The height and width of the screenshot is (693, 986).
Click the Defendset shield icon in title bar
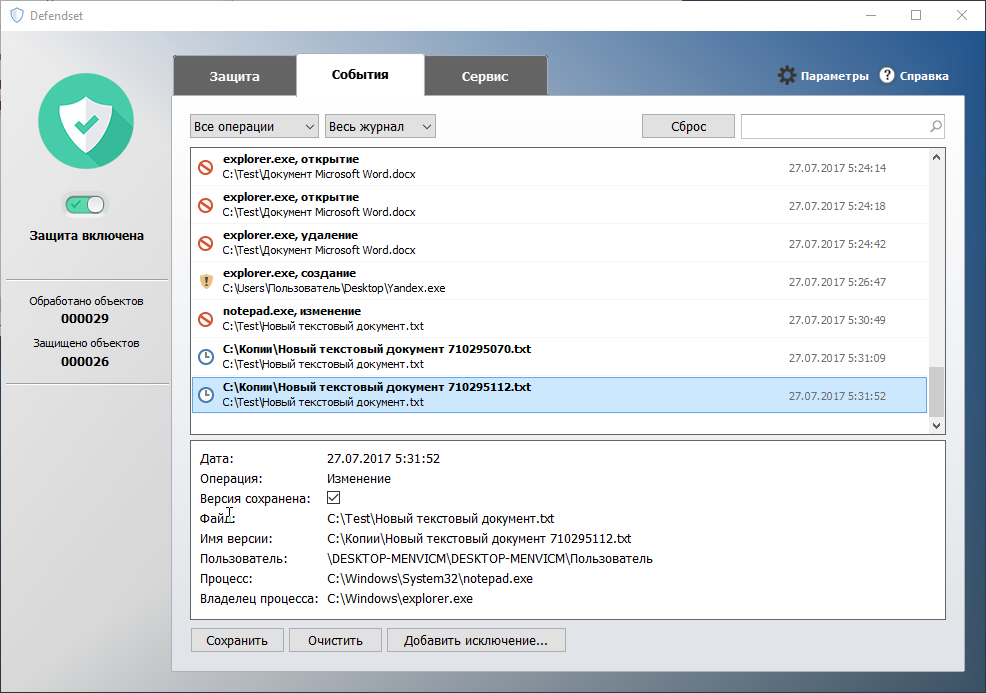point(17,15)
